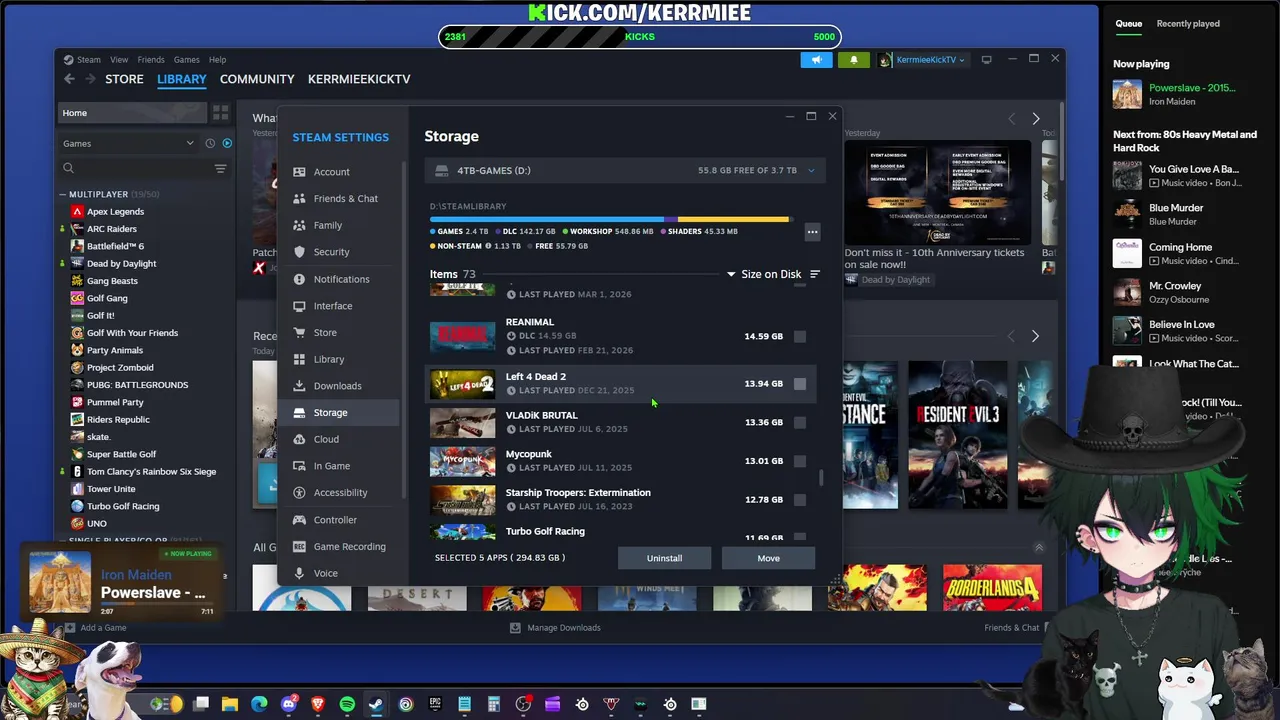Open the Cloud settings page

(x=342, y=439)
